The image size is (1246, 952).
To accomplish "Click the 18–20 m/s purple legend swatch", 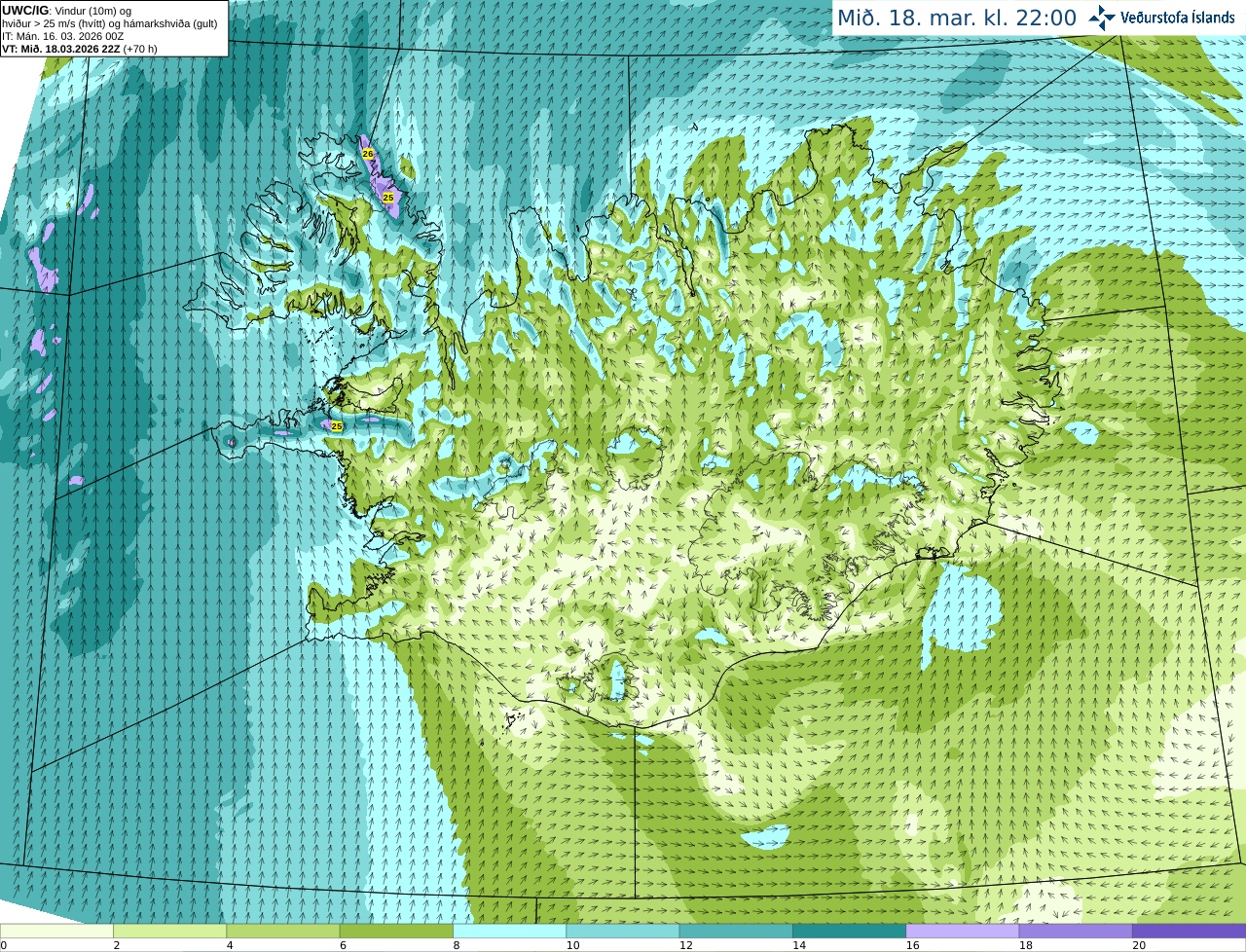I will point(1076,931).
